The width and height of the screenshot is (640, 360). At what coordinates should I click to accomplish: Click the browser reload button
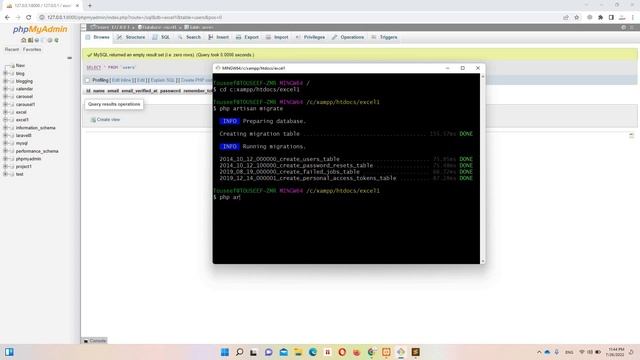point(29,18)
